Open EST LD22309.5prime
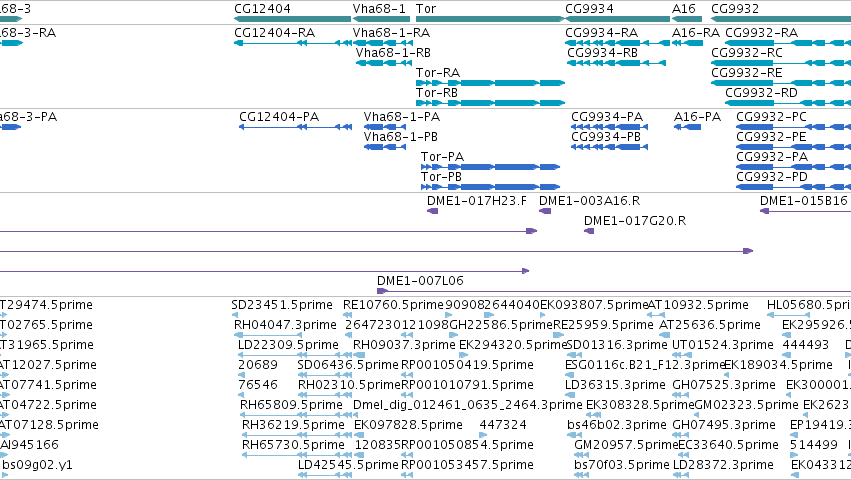The width and height of the screenshot is (851, 480). [x=288, y=345]
